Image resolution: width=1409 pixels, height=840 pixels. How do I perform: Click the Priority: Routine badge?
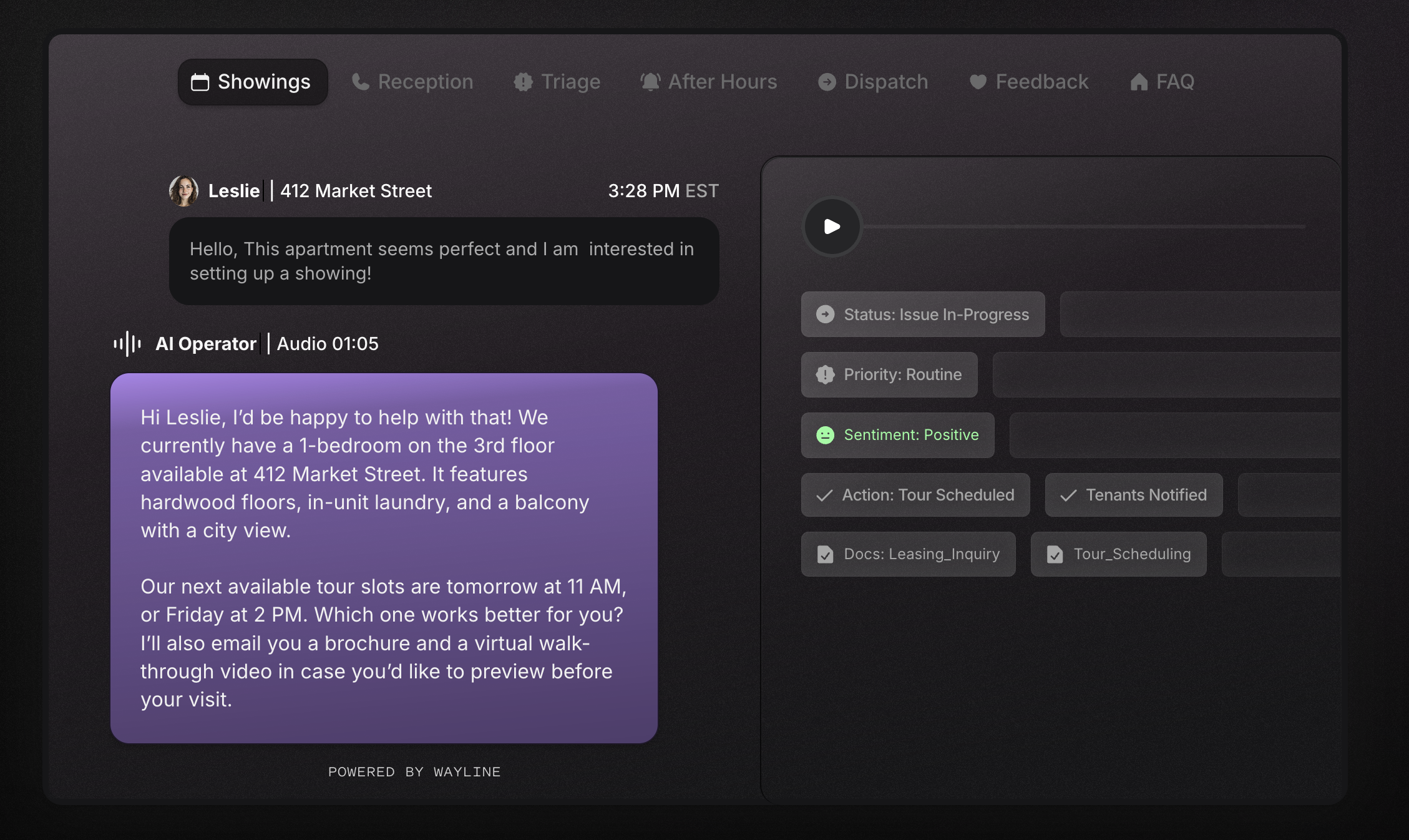click(x=889, y=375)
